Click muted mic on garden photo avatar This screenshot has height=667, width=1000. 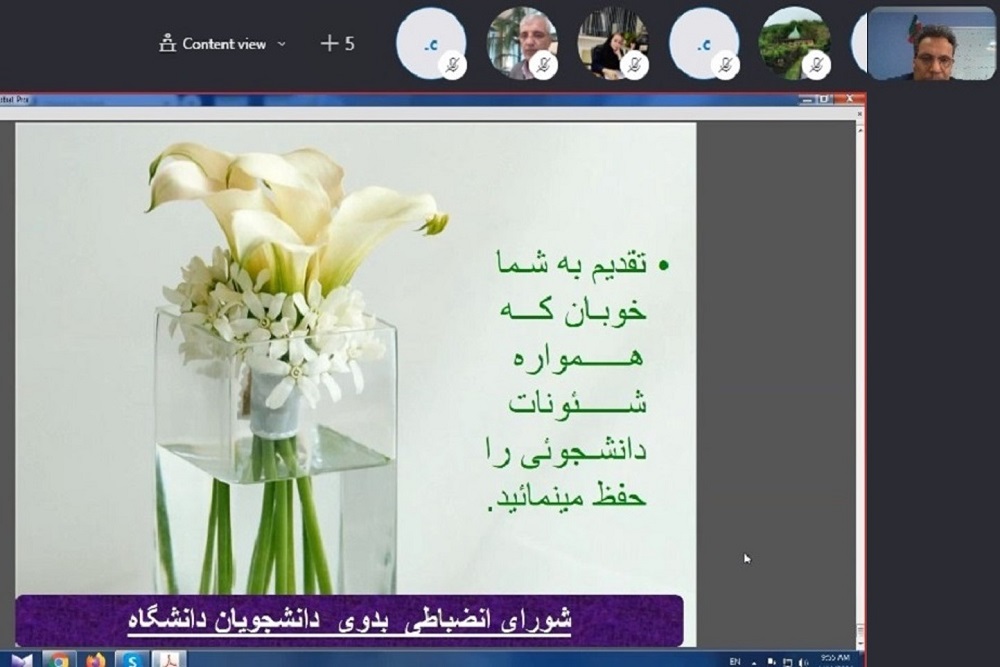(x=816, y=66)
